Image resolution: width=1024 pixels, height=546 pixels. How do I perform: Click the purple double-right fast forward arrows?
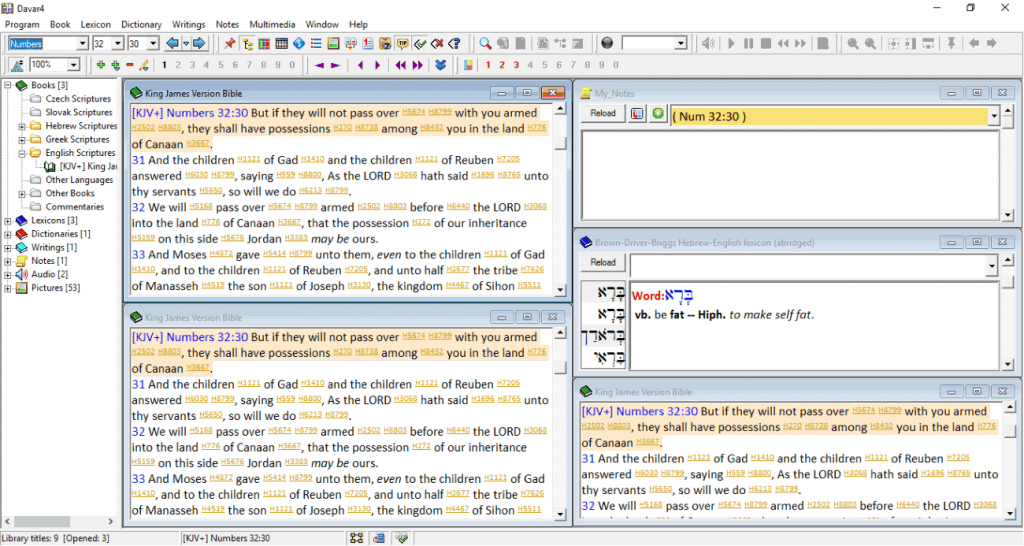(x=415, y=65)
